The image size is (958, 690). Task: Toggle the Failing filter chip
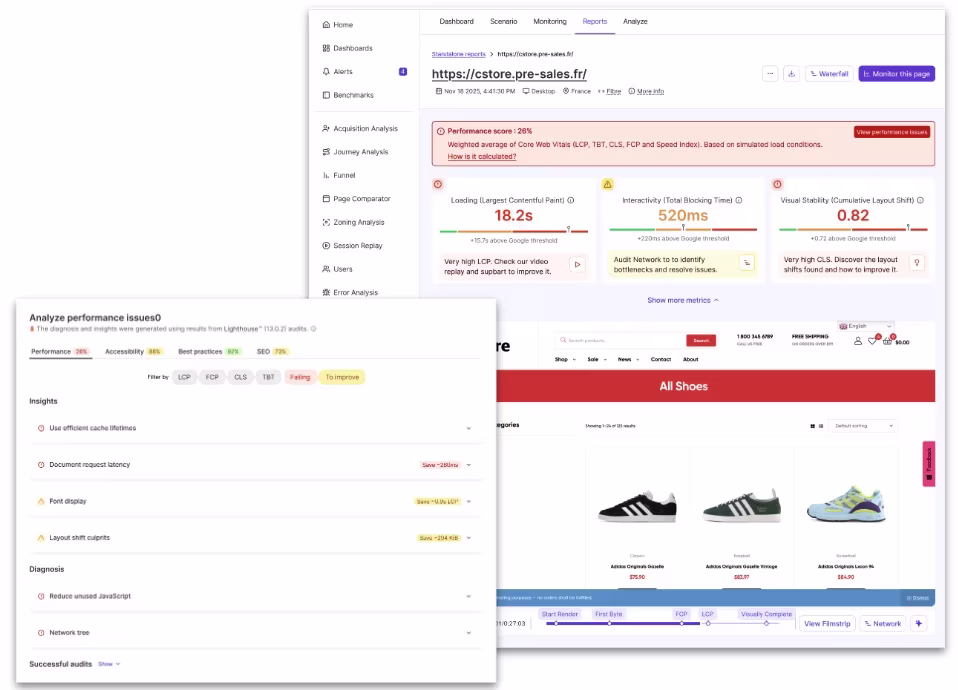[x=300, y=378]
